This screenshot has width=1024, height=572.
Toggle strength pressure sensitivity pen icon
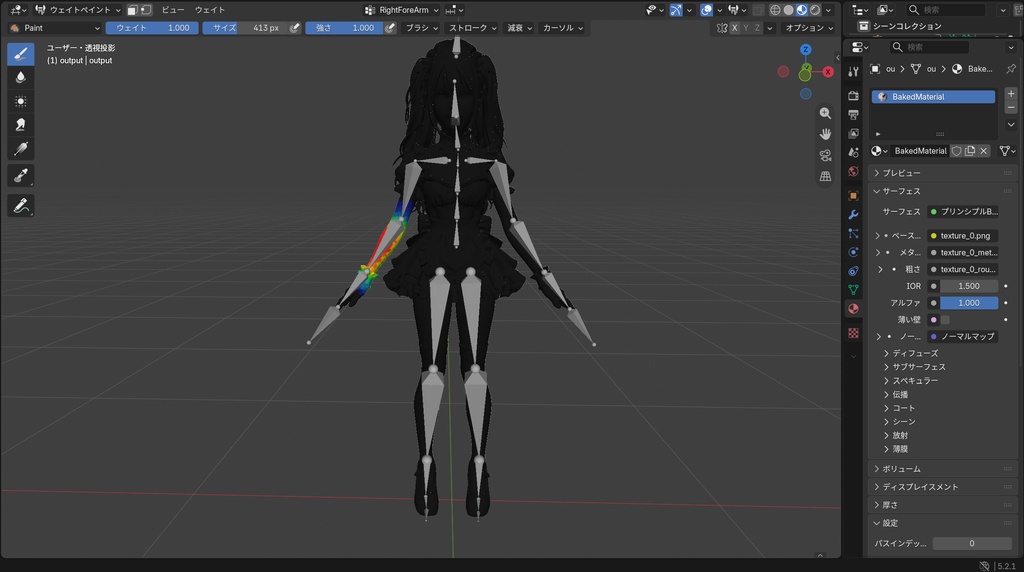pyautogui.click(x=390, y=28)
